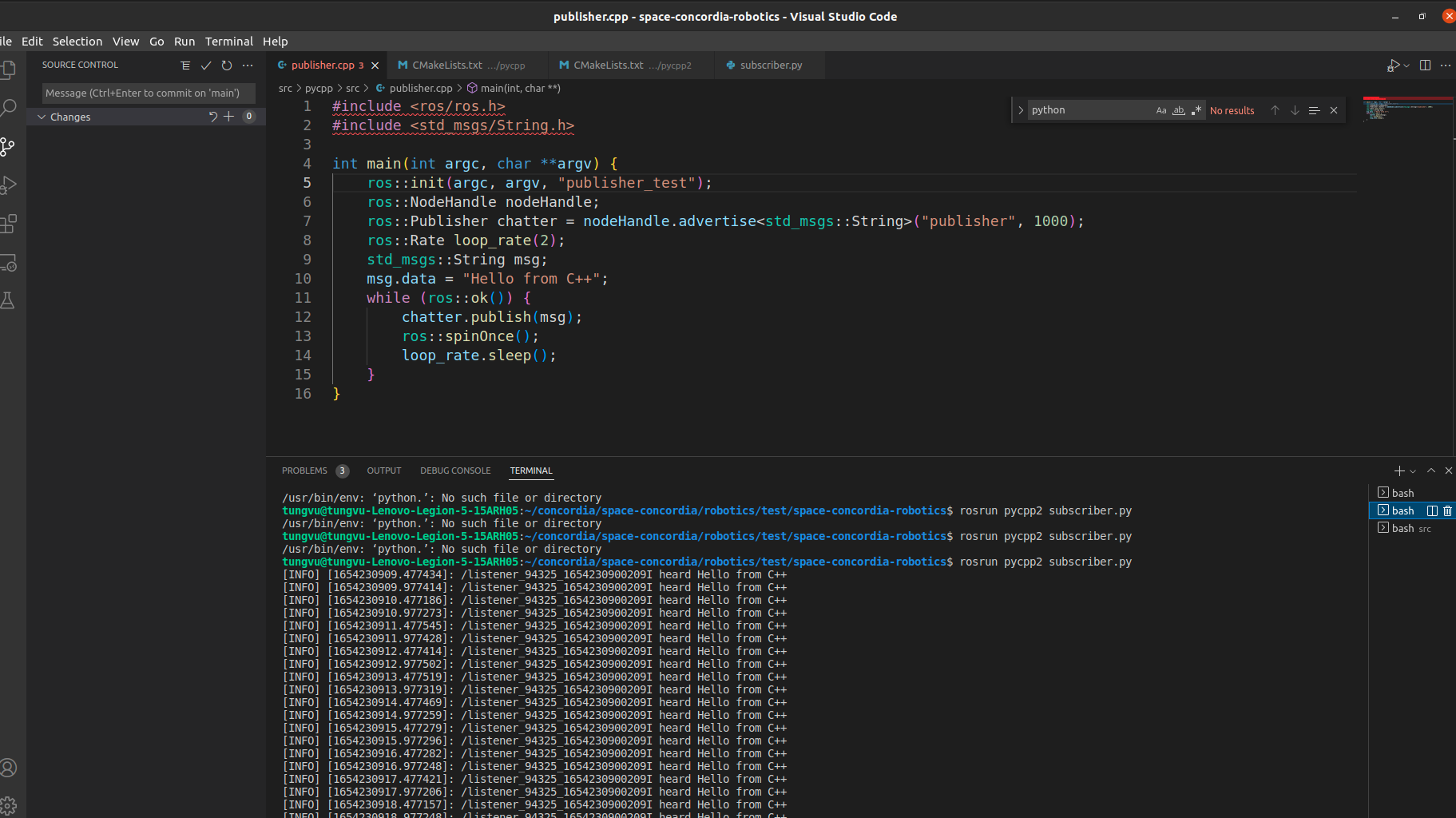The height and width of the screenshot is (818, 1456).
Task: Open the Extensions view
Action: click(8, 224)
